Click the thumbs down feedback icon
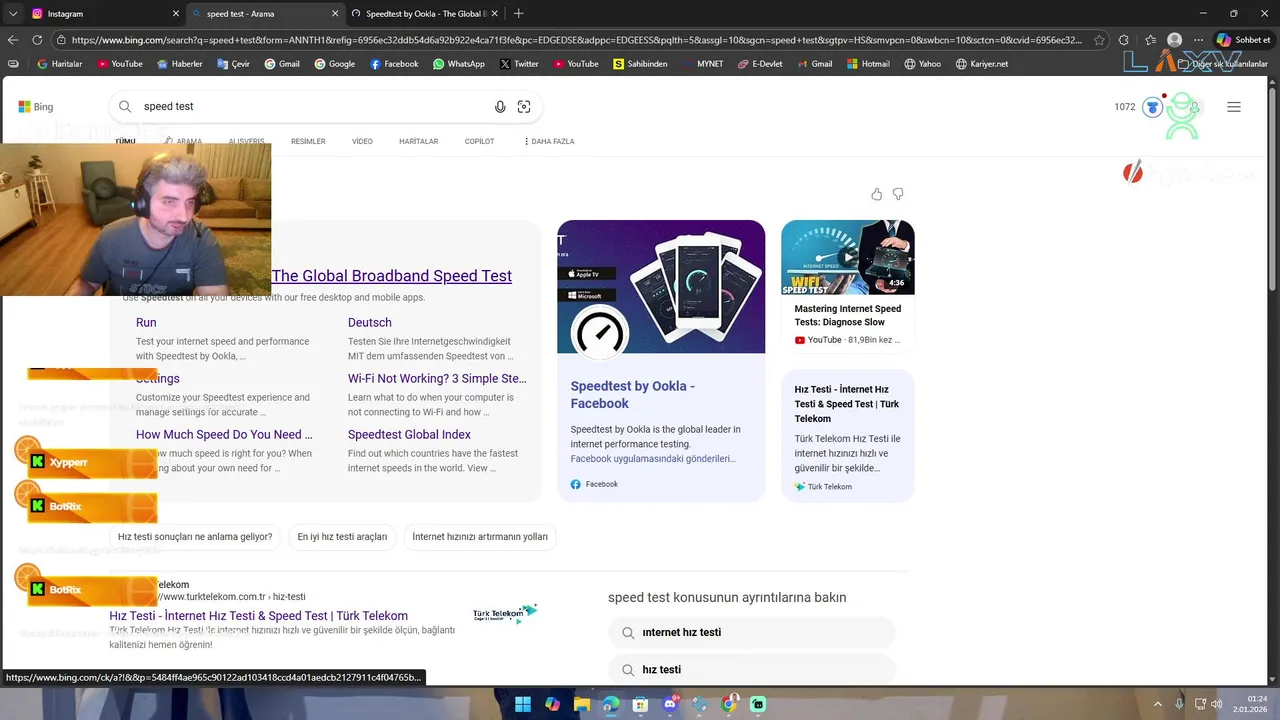Viewport: 1280px width, 720px height. point(898,194)
